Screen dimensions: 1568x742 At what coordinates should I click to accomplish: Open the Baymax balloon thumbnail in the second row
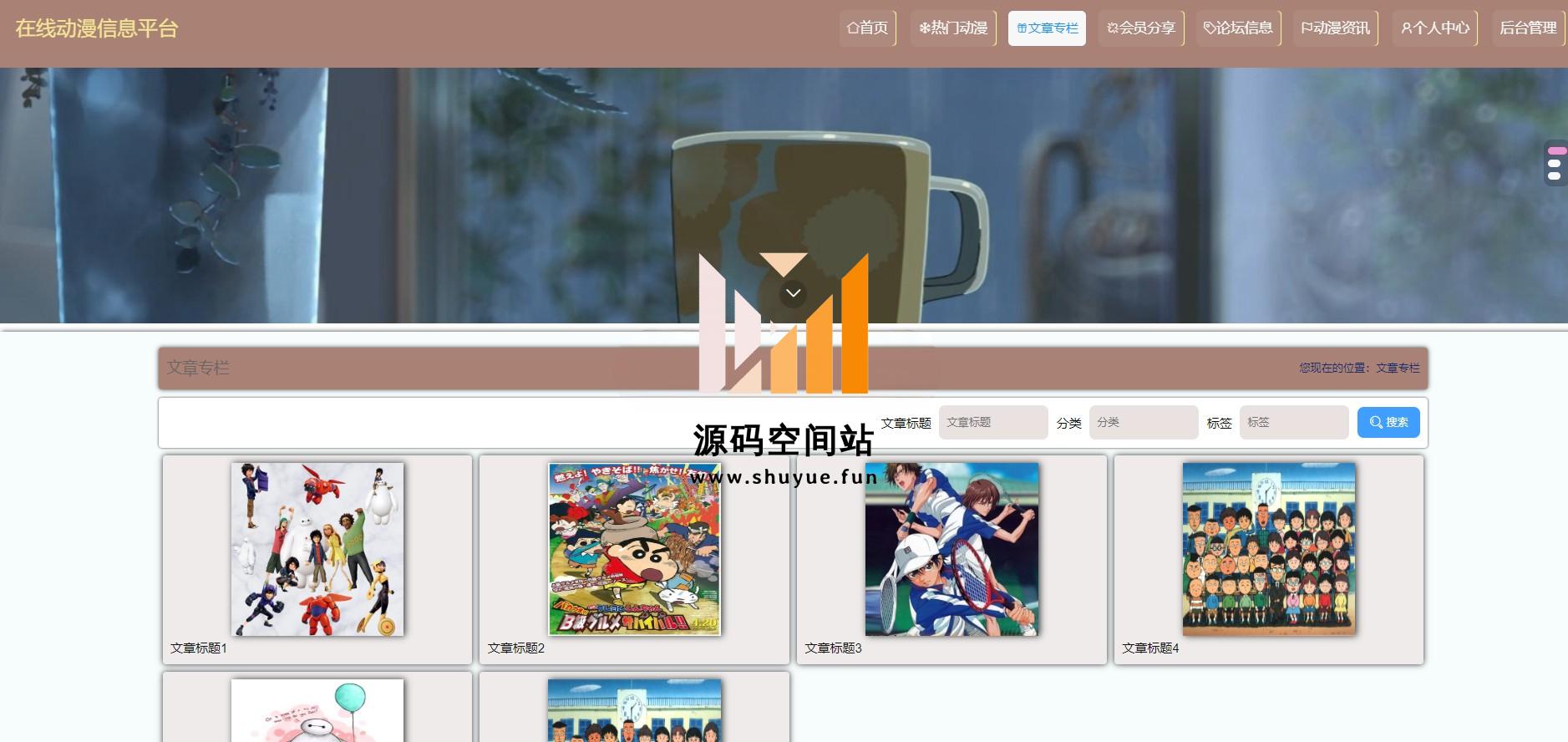click(317, 710)
